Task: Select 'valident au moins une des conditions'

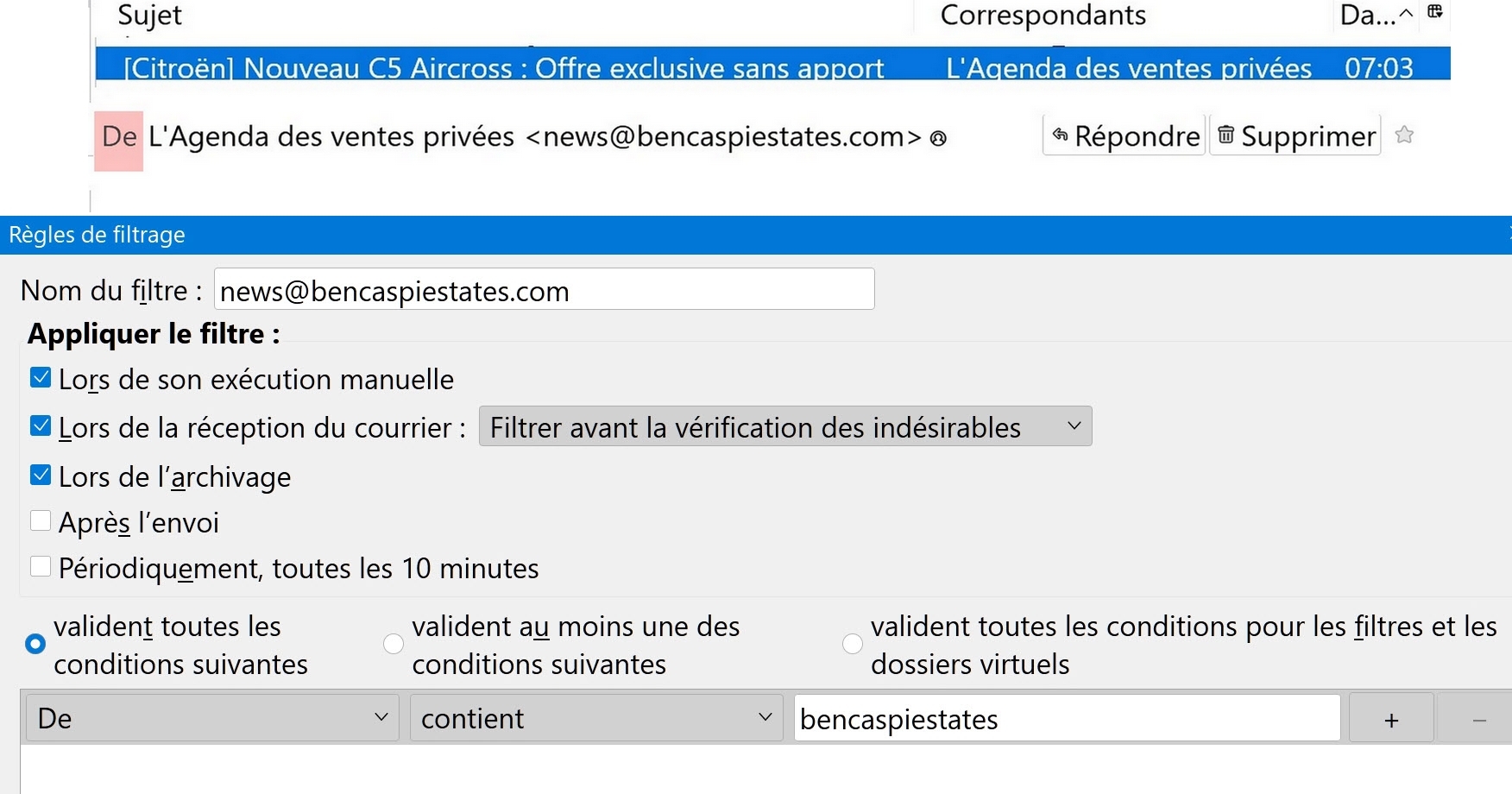Action: (394, 644)
